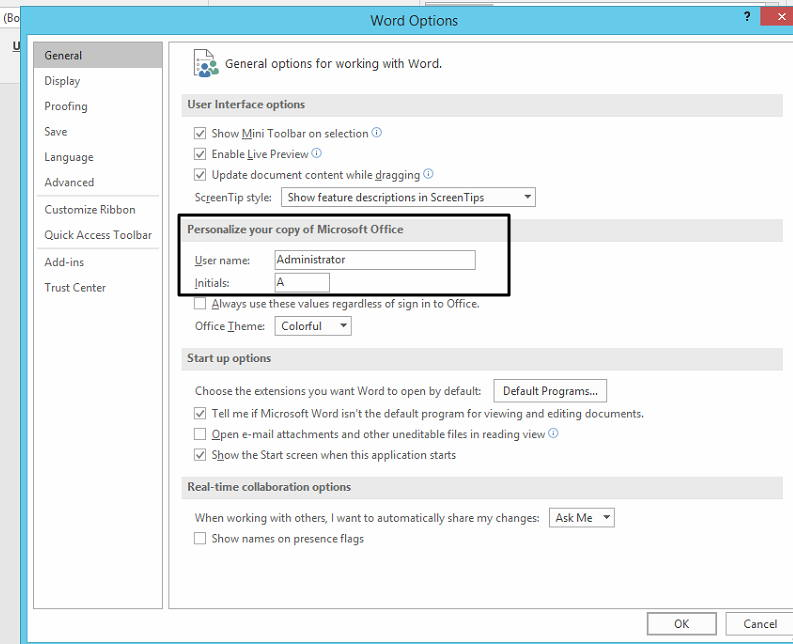Switch to the Proofing category
The image size is (793, 644).
point(66,106)
